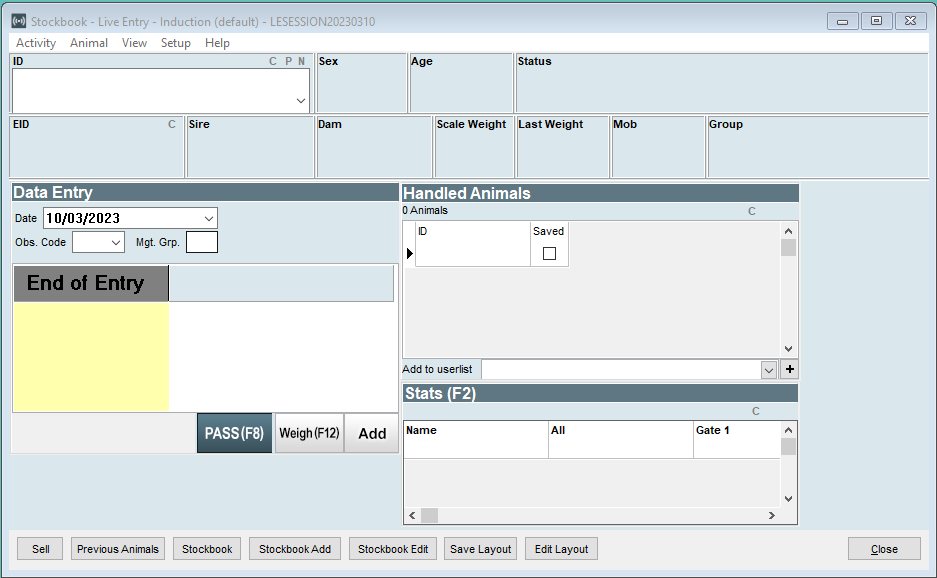
Task: Click the Group panel
Action: (x=817, y=147)
